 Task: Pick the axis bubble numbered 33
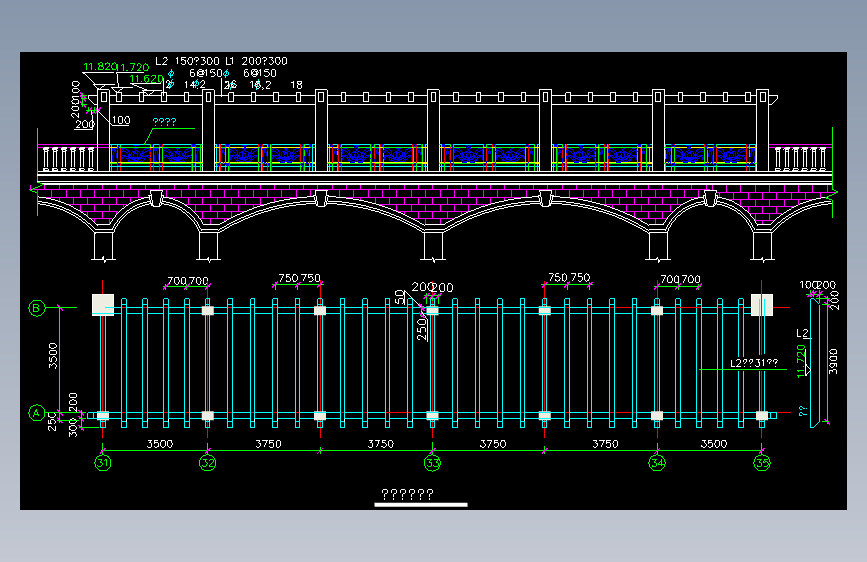pyautogui.click(x=432, y=462)
